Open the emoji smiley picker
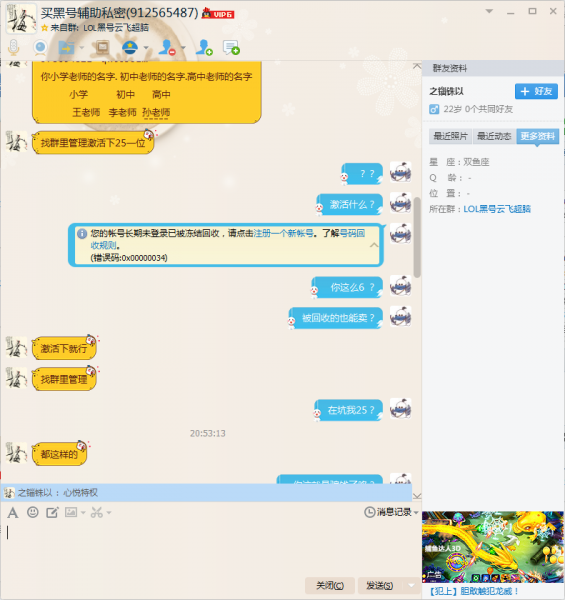The height and width of the screenshot is (600, 565). (33, 512)
